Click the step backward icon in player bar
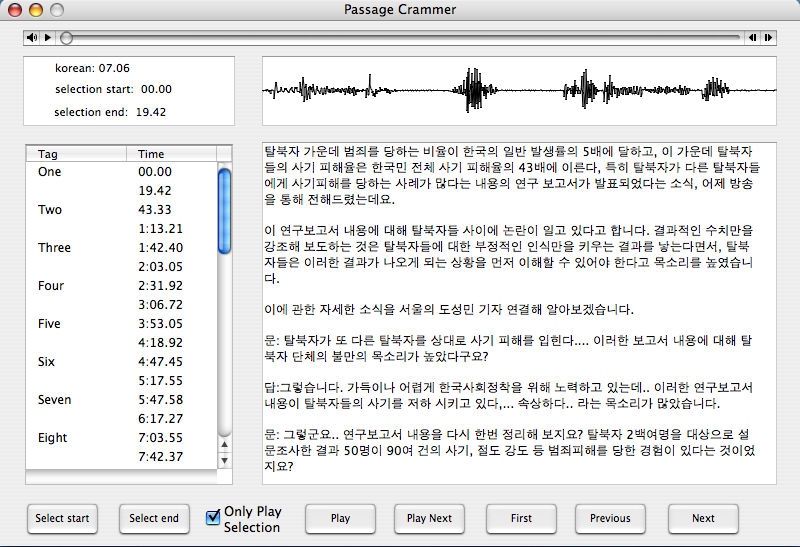This screenshot has height=547, width=800. click(x=751, y=38)
